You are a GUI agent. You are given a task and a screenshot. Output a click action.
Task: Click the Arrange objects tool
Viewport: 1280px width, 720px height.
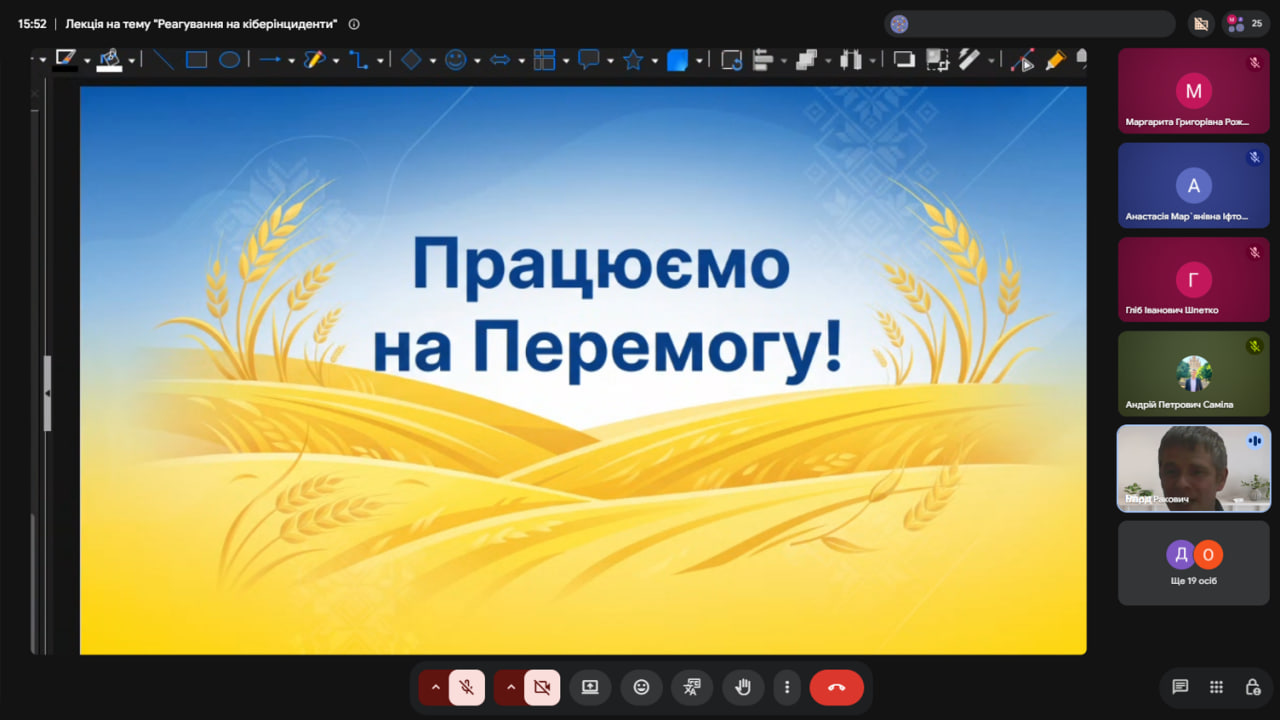807,60
